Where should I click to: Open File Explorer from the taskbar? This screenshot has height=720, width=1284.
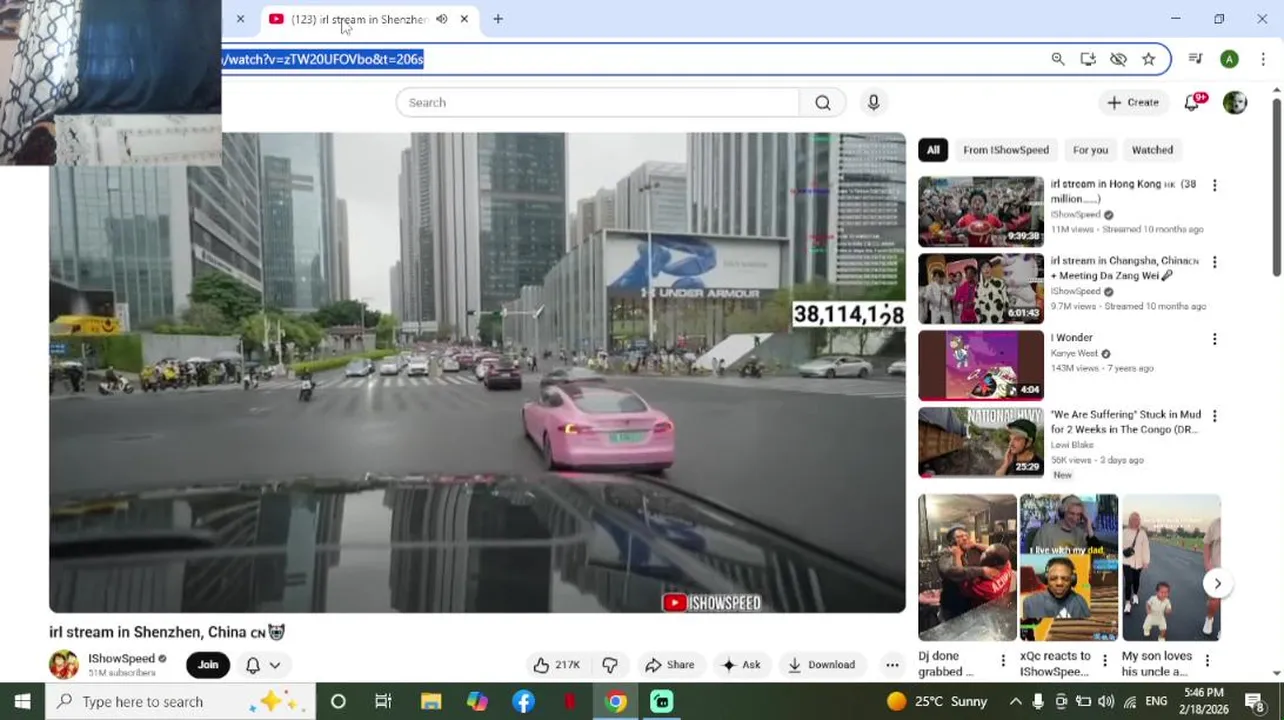point(431,701)
